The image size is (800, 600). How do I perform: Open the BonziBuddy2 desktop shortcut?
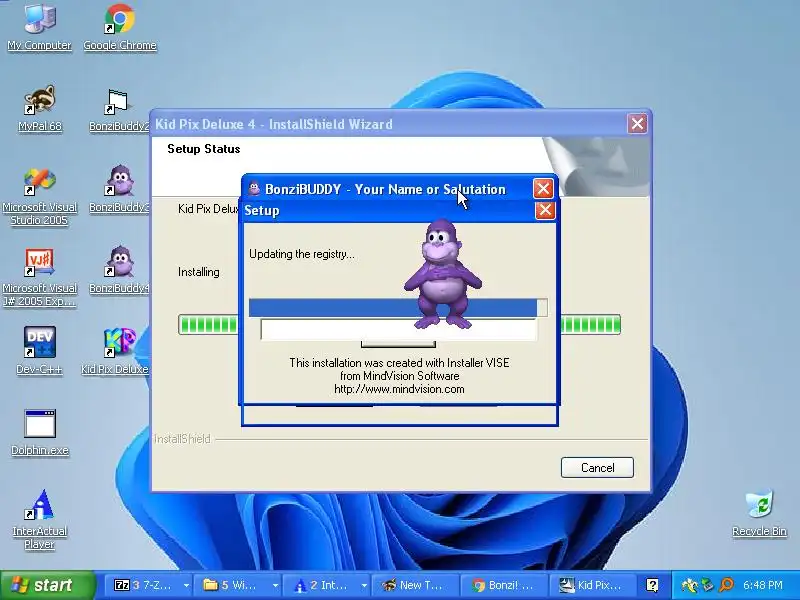(x=119, y=109)
